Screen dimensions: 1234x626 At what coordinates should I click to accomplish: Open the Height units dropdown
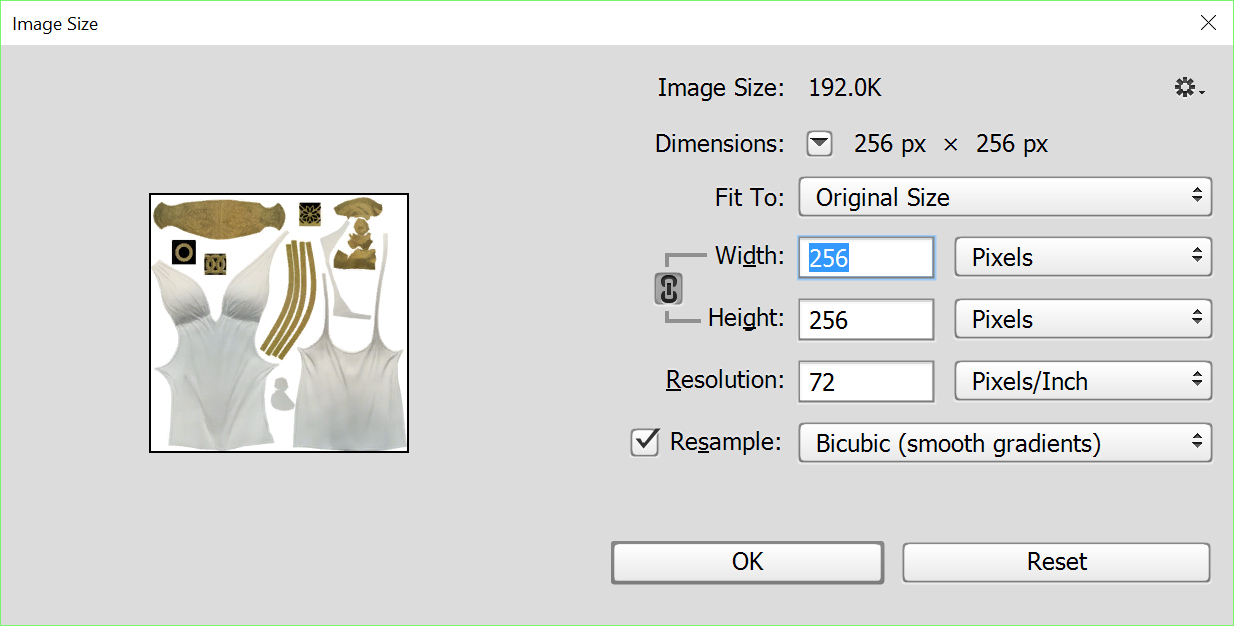1083,320
